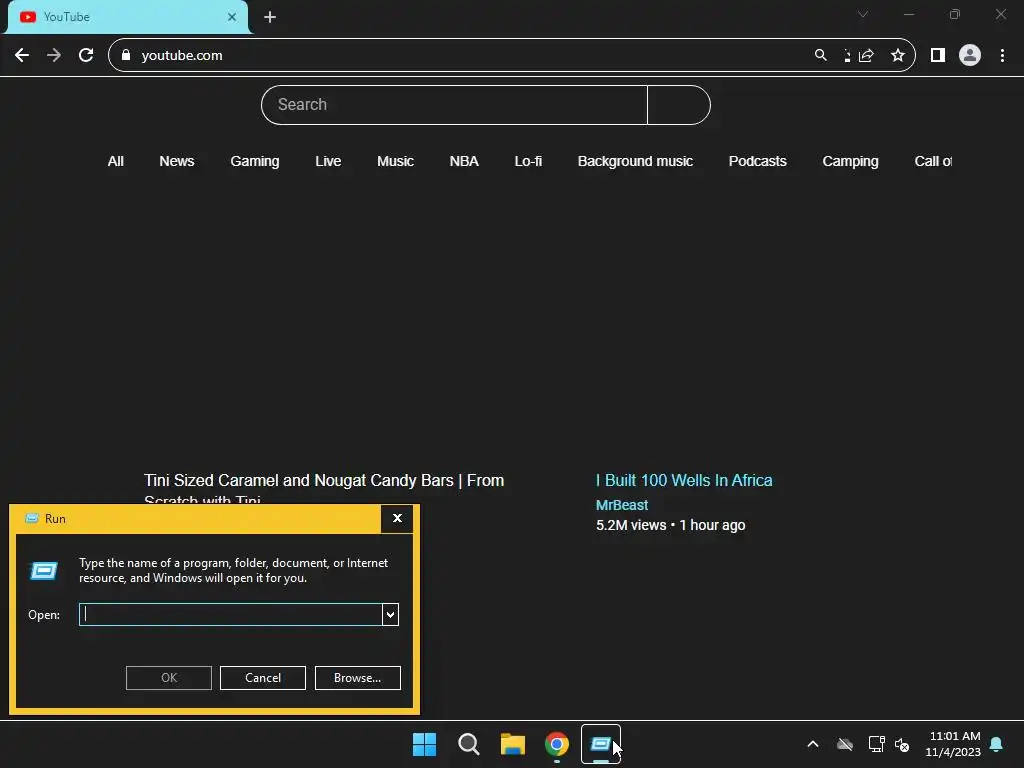Open the network tray icon
Screen dimensions: 1024x768
(876, 744)
